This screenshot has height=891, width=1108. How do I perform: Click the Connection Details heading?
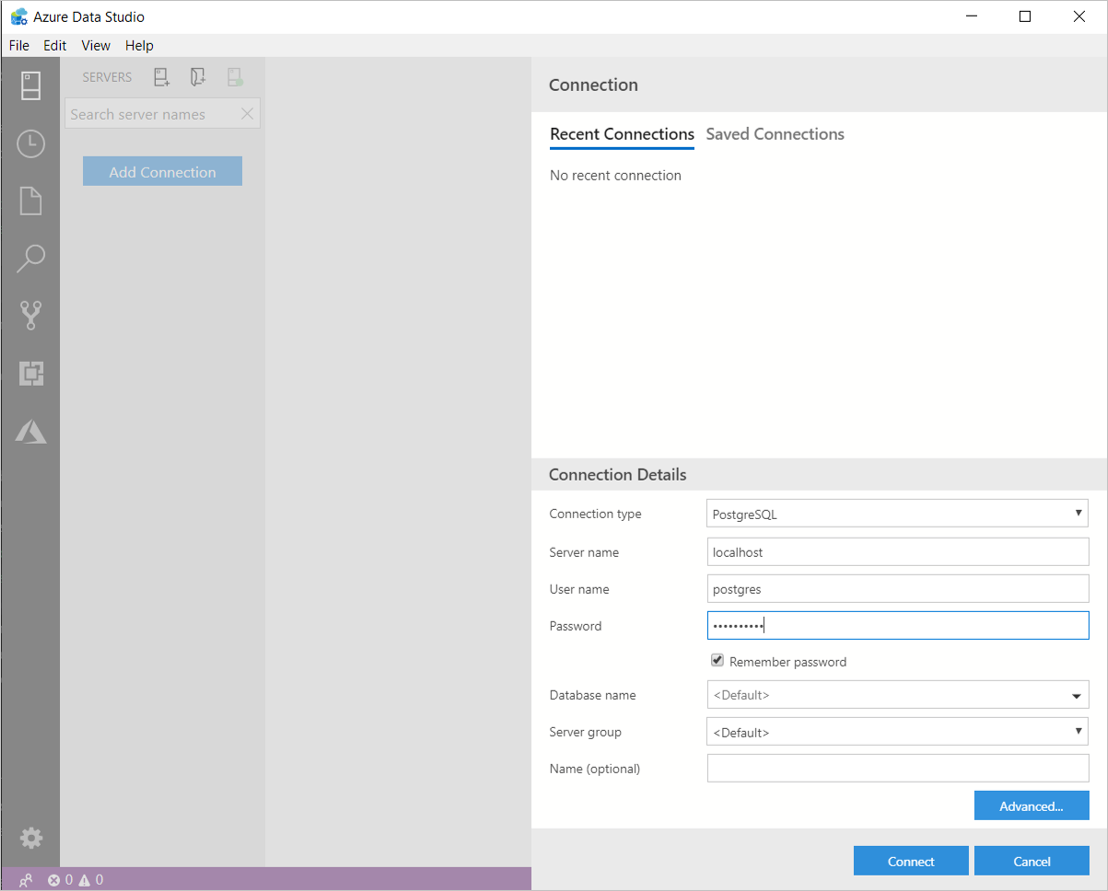(618, 474)
